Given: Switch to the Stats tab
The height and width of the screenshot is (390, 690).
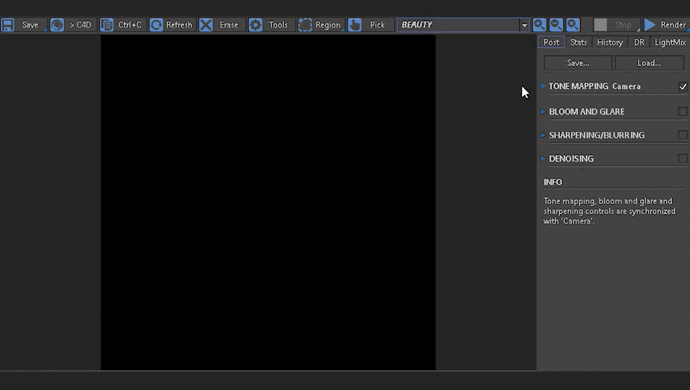Looking at the screenshot, I should [578, 42].
